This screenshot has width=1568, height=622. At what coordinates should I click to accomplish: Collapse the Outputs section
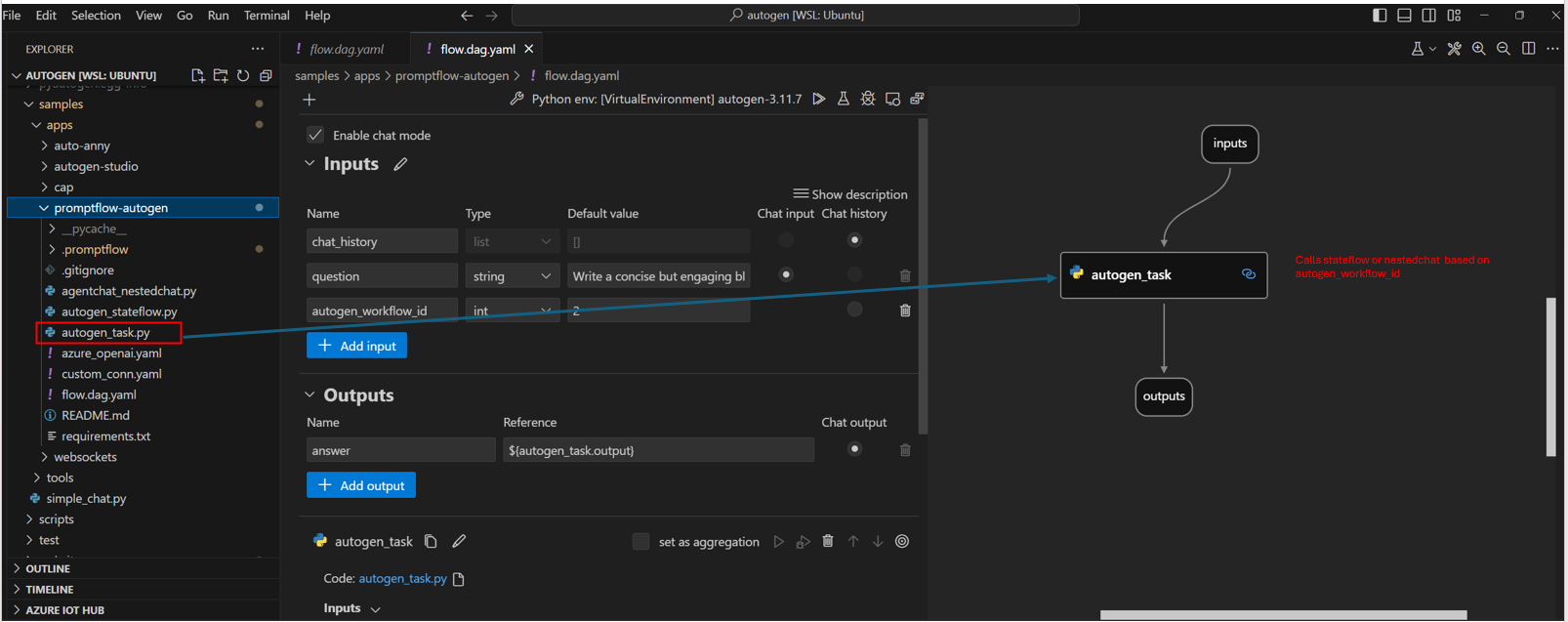point(309,394)
